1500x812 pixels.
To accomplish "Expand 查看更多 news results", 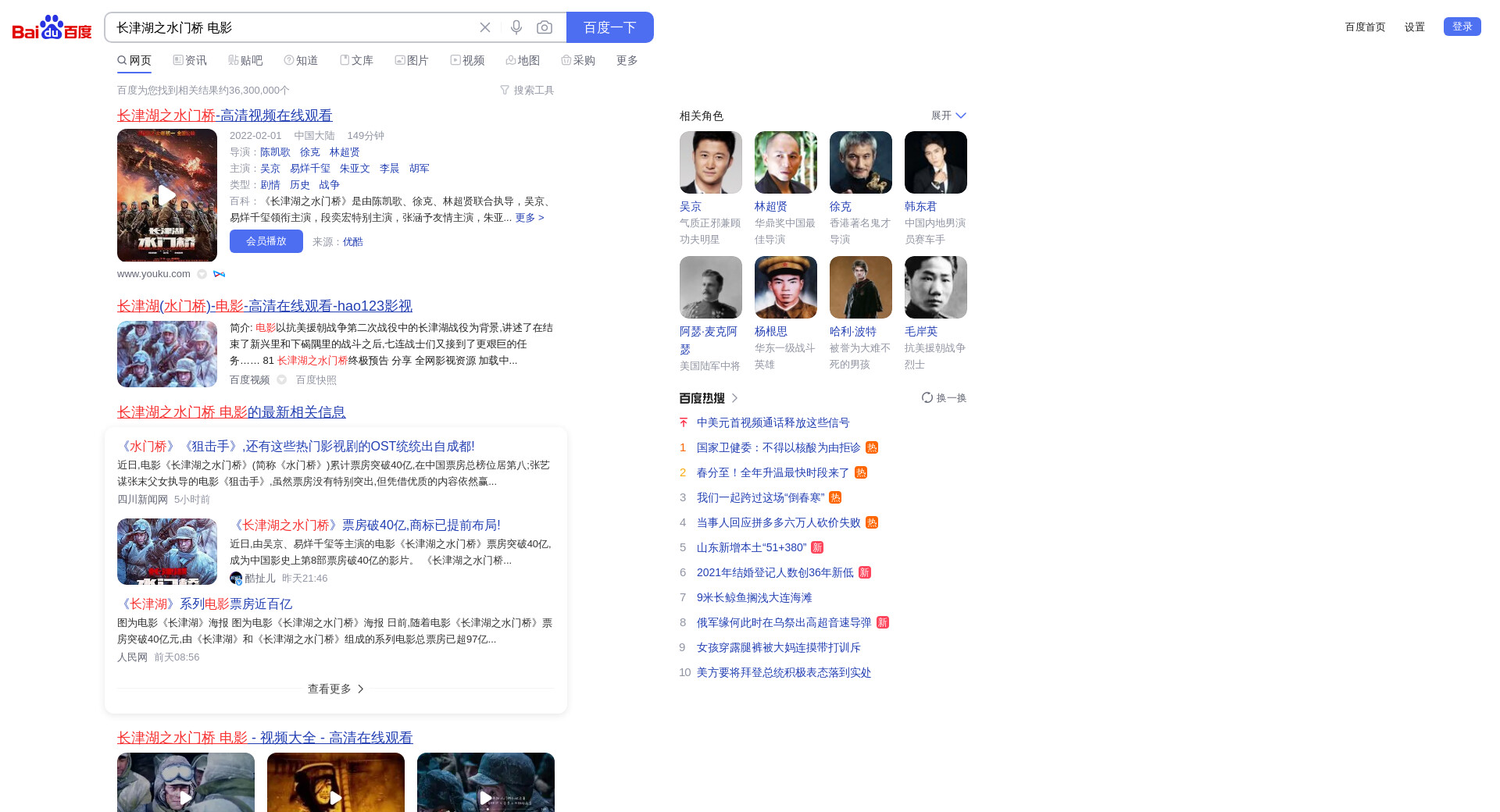I will [336, 689].
